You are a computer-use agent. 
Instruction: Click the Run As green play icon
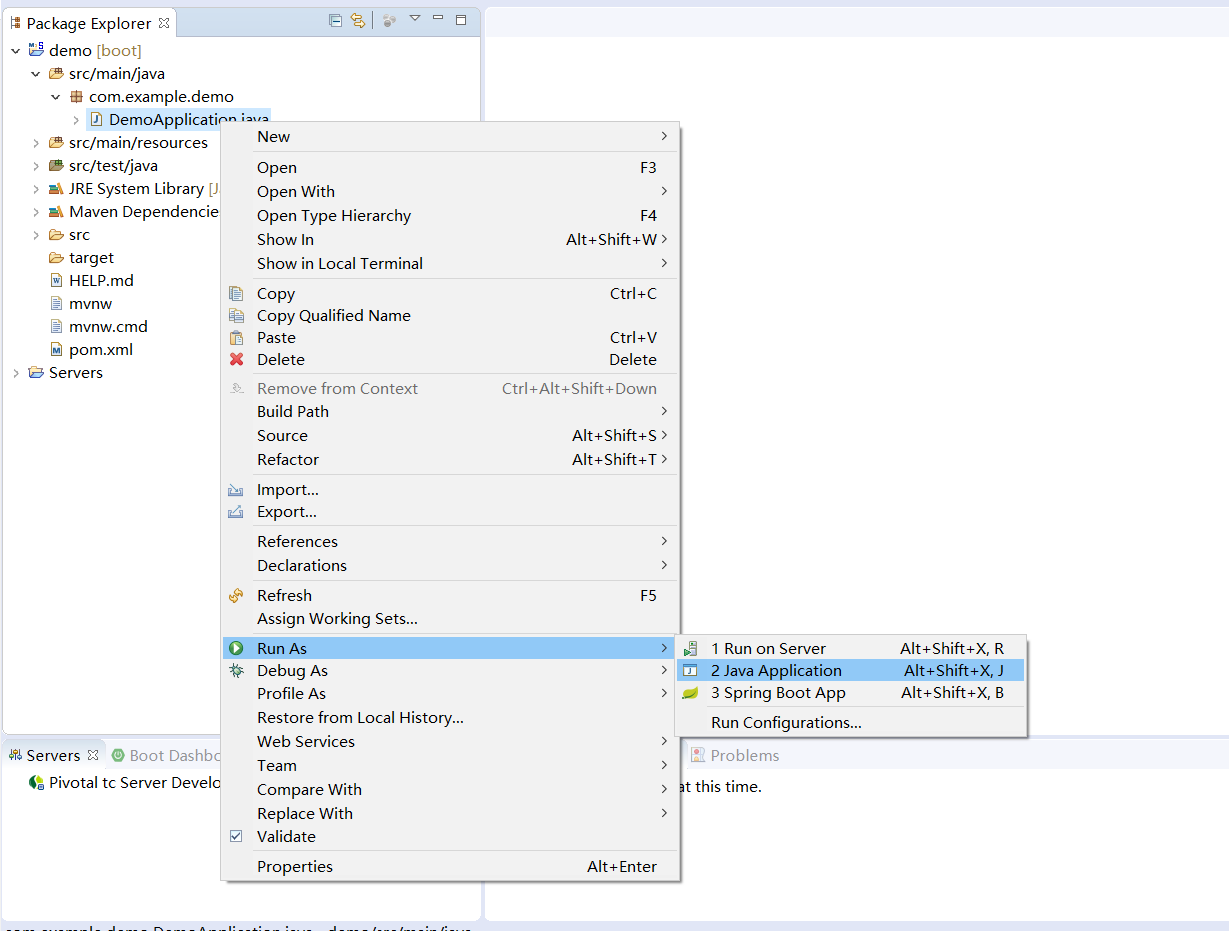238,647
